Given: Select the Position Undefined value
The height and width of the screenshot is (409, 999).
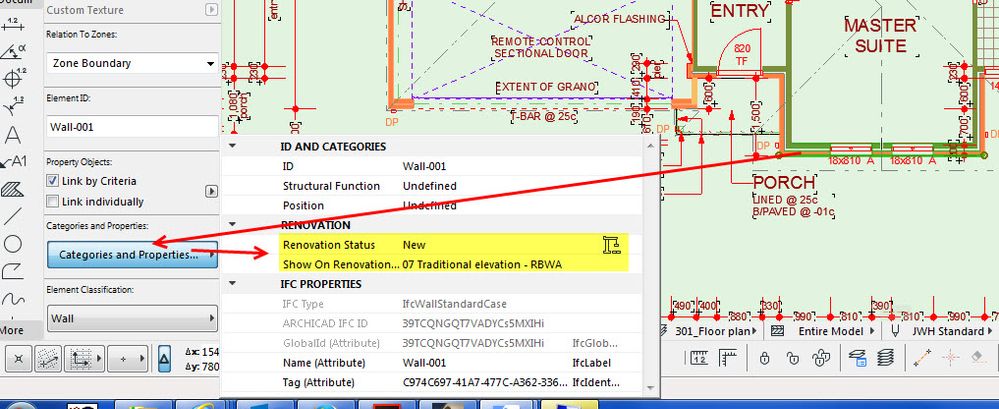Looking at the screenshot, I should 429,206.
